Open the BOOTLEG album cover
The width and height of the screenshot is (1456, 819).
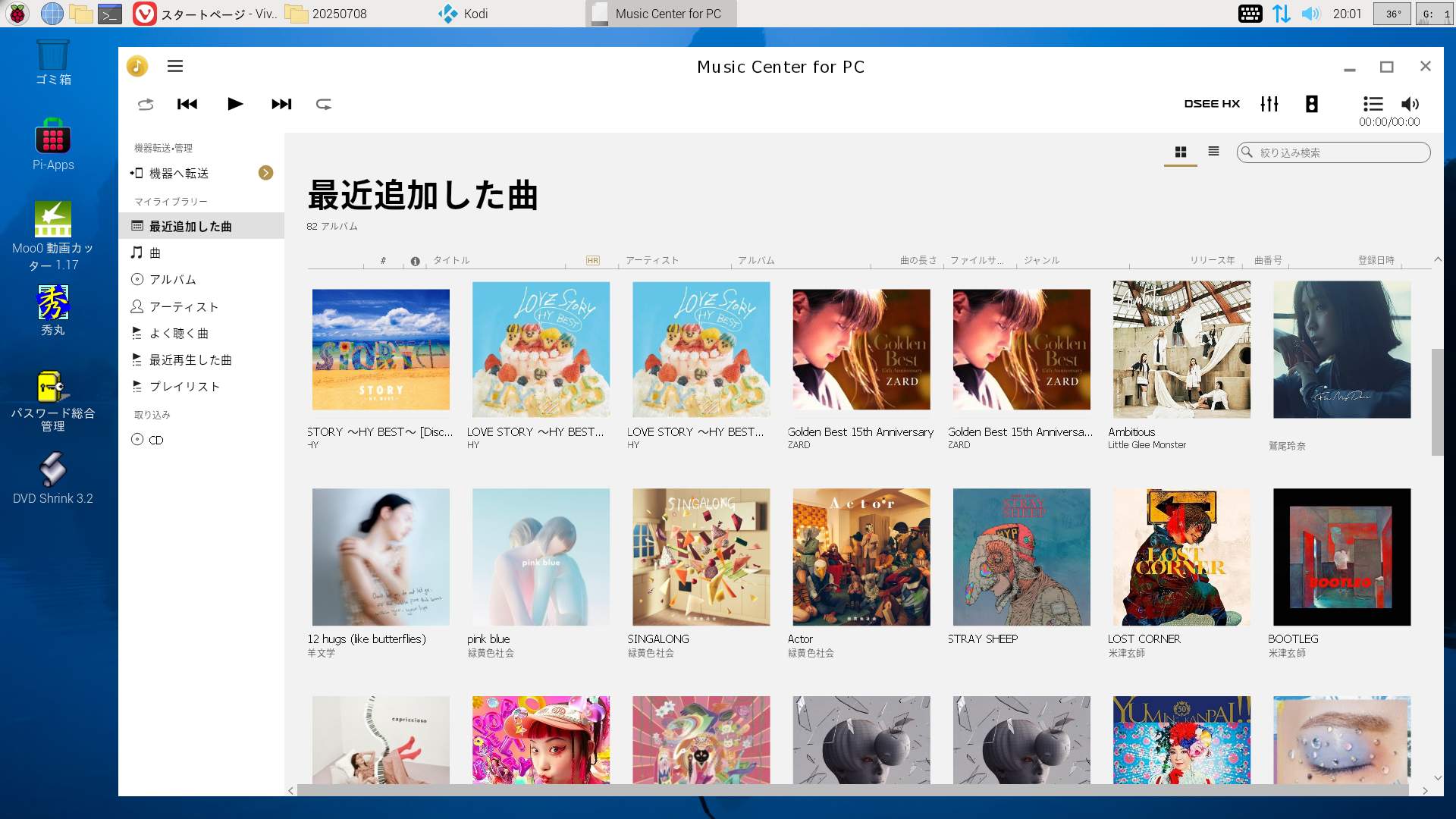[1341, 557]
